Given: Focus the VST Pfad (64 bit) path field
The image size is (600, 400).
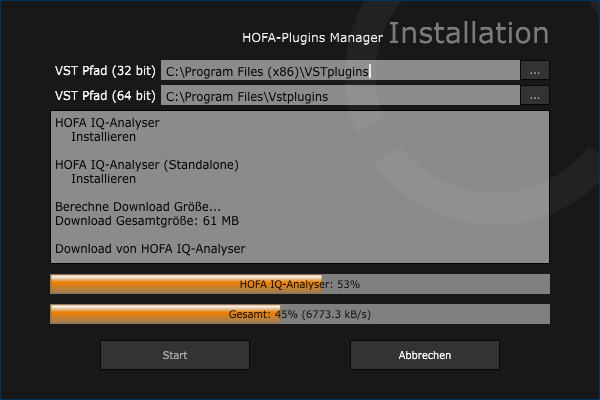Looking at the screenshot, I should click(x=340, y=96).
